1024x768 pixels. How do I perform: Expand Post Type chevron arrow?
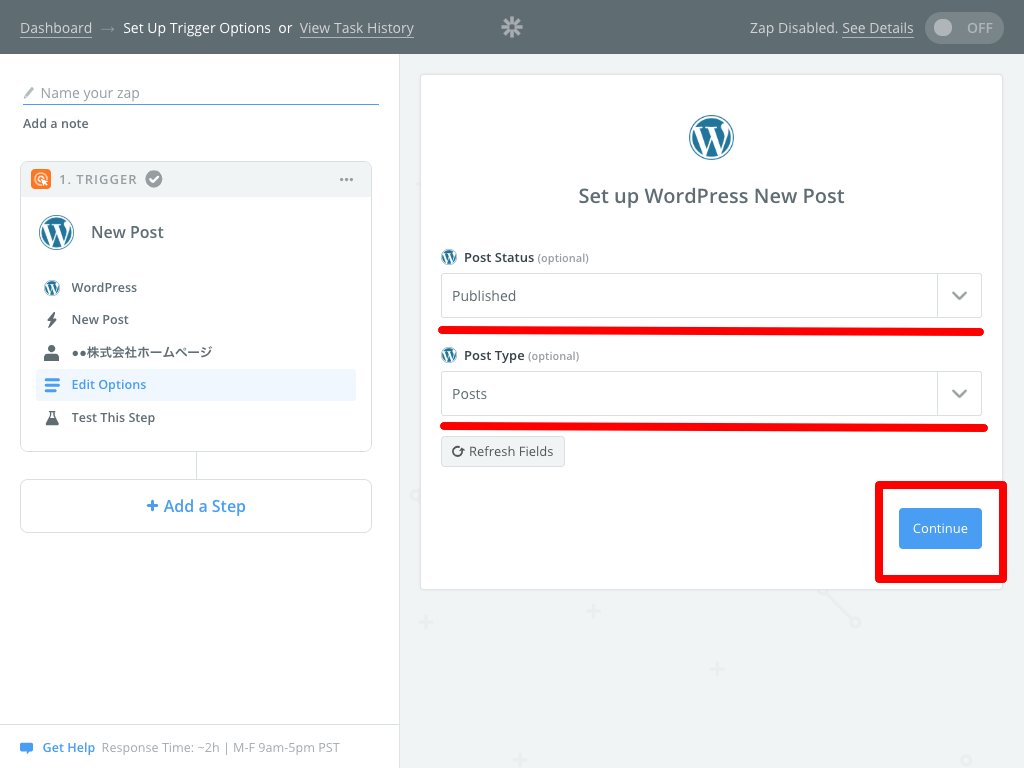(959, 394)
